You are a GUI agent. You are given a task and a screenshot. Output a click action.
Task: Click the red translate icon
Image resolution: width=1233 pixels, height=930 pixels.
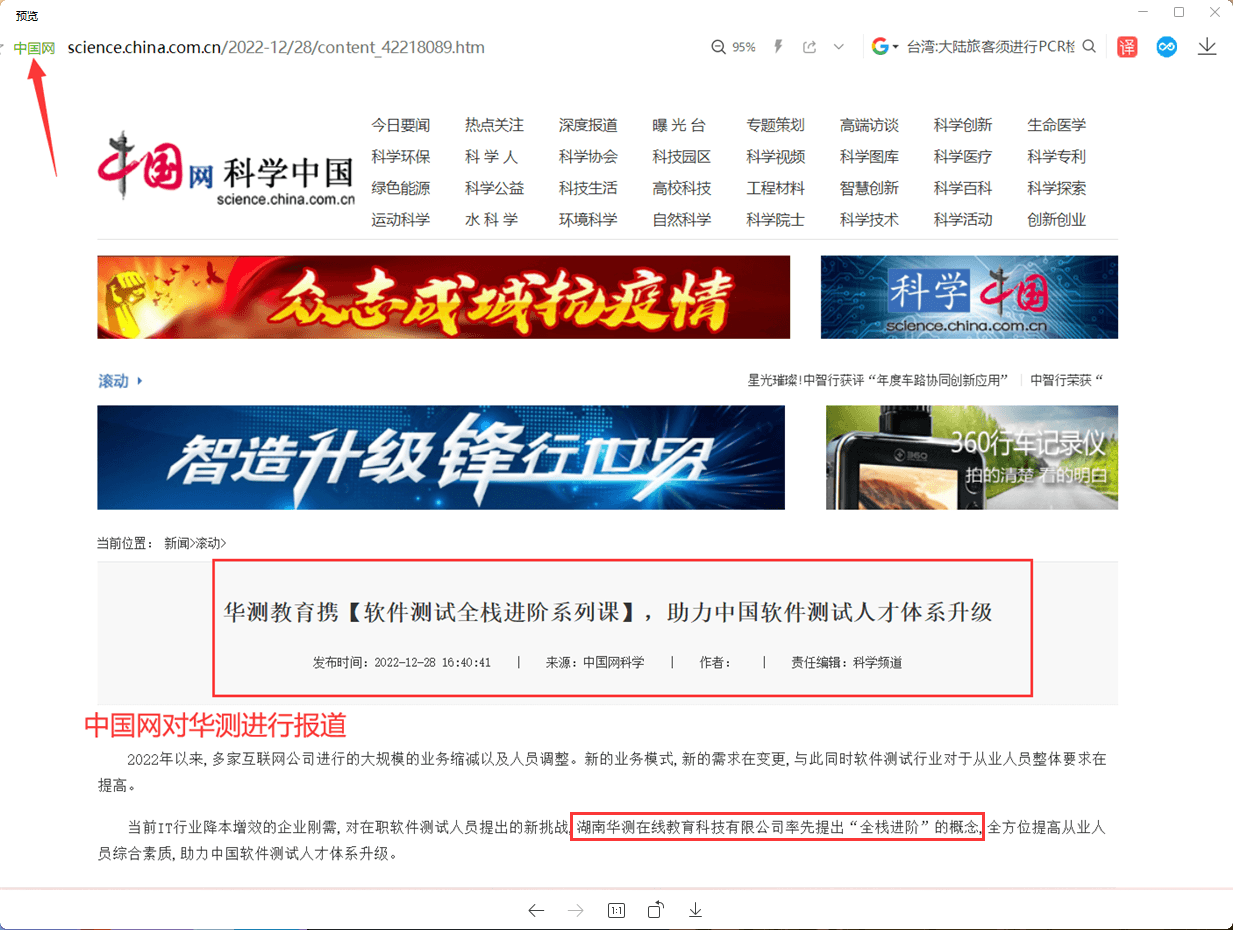click(1127, 47)
